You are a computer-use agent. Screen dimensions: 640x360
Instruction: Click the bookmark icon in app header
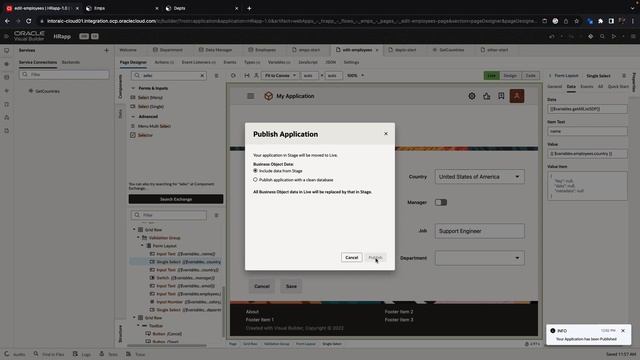501,96
